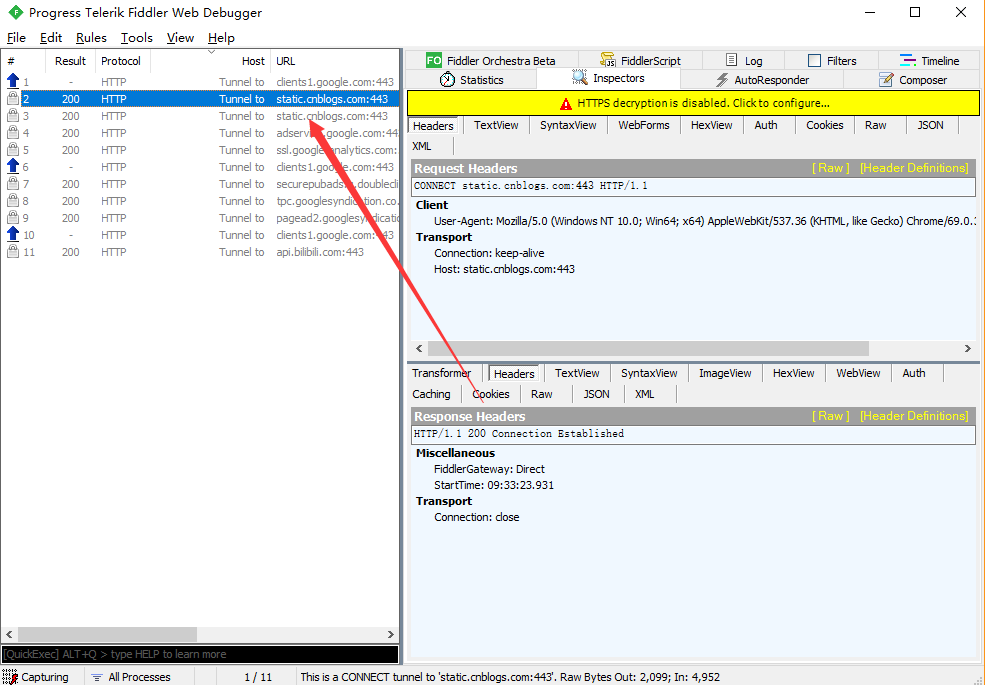Open the response WebView tab
The width and height of the screenshot is (985, 685).
click(857, 373)
